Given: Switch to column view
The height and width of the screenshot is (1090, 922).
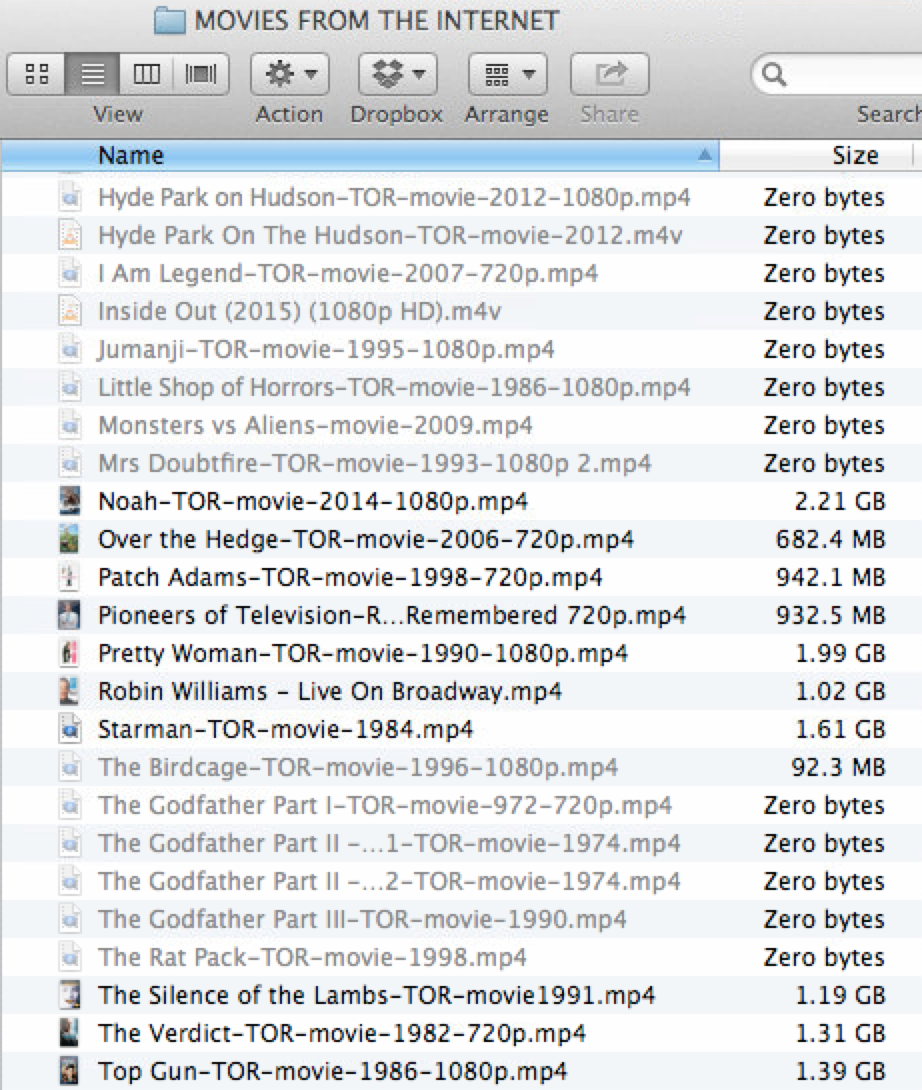Looking at the screenshot, I should coord(146,74).
